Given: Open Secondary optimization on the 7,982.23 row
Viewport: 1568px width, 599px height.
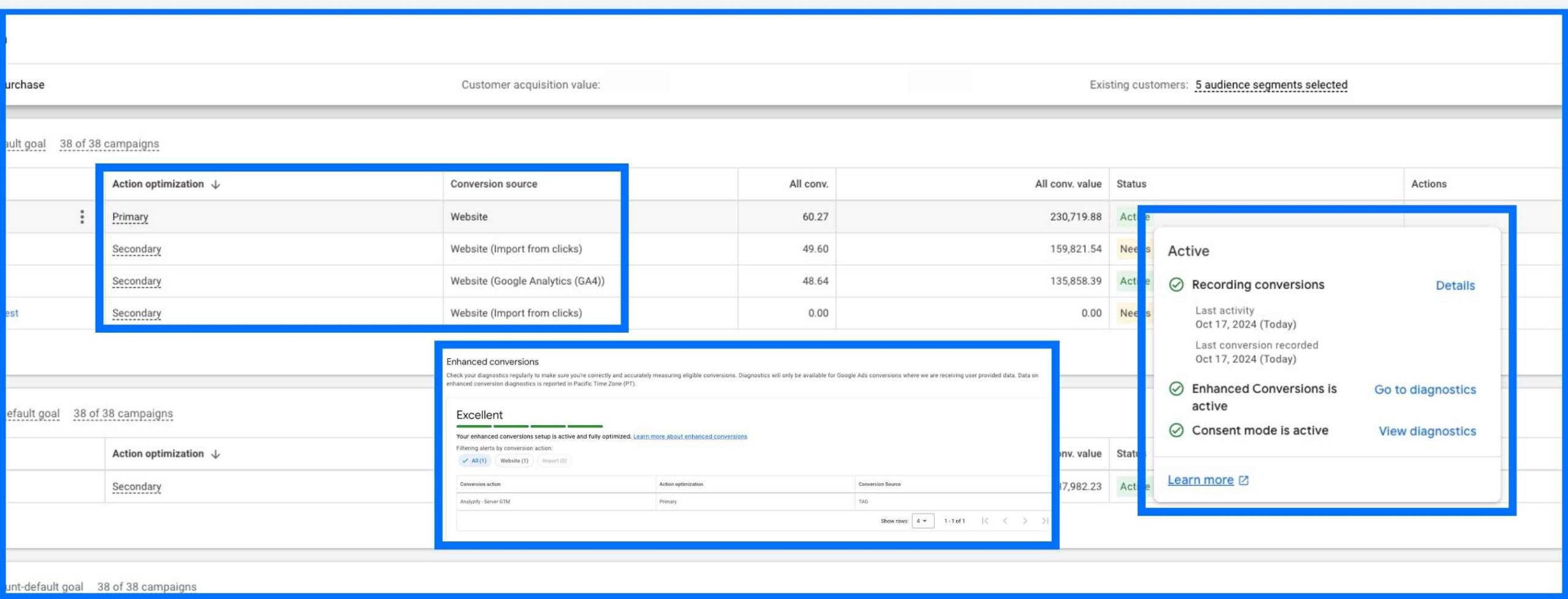Looking at the screenshot, I should point(137,487).
